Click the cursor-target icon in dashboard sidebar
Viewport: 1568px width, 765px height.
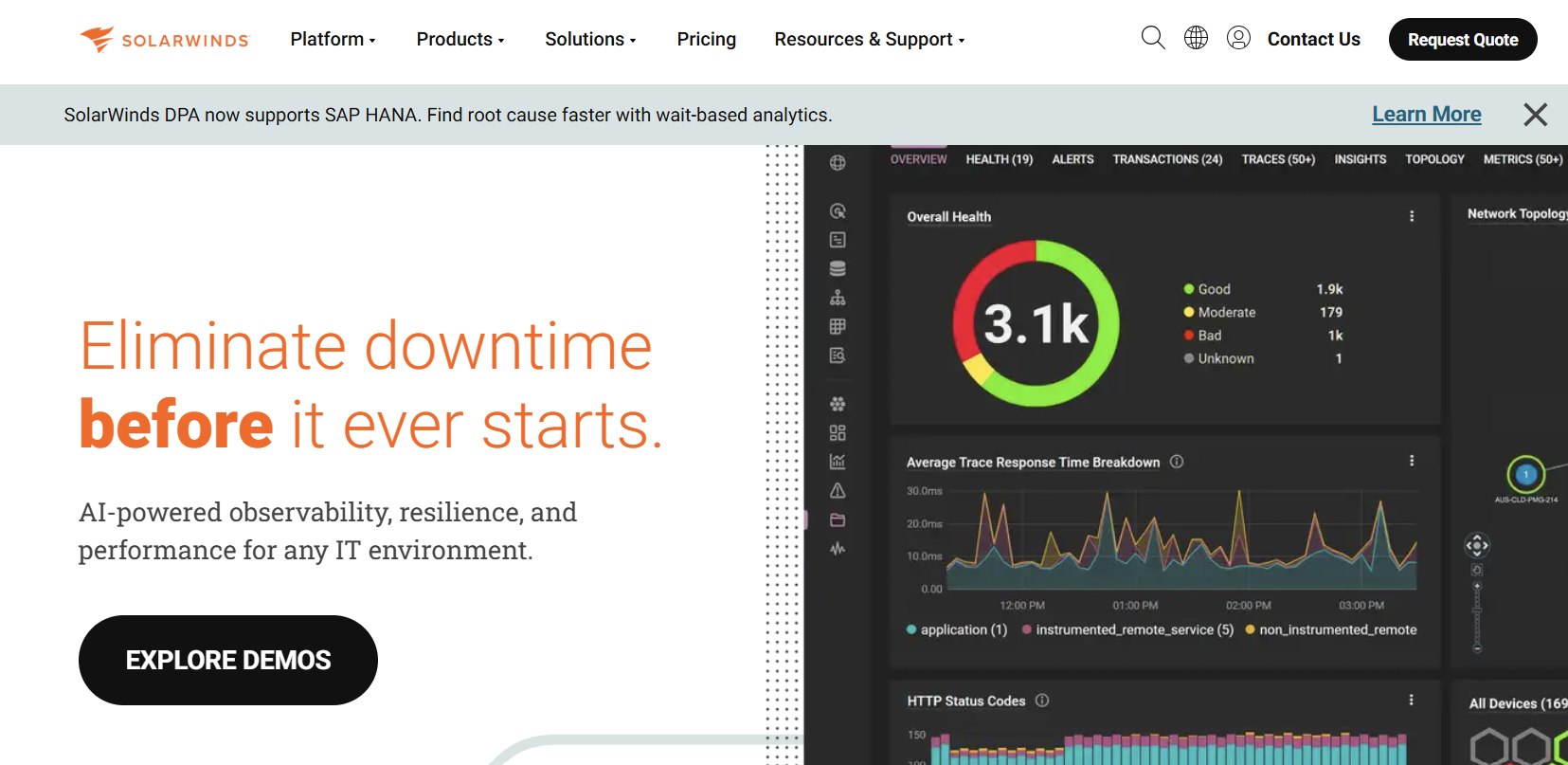[x=838, y=211]
